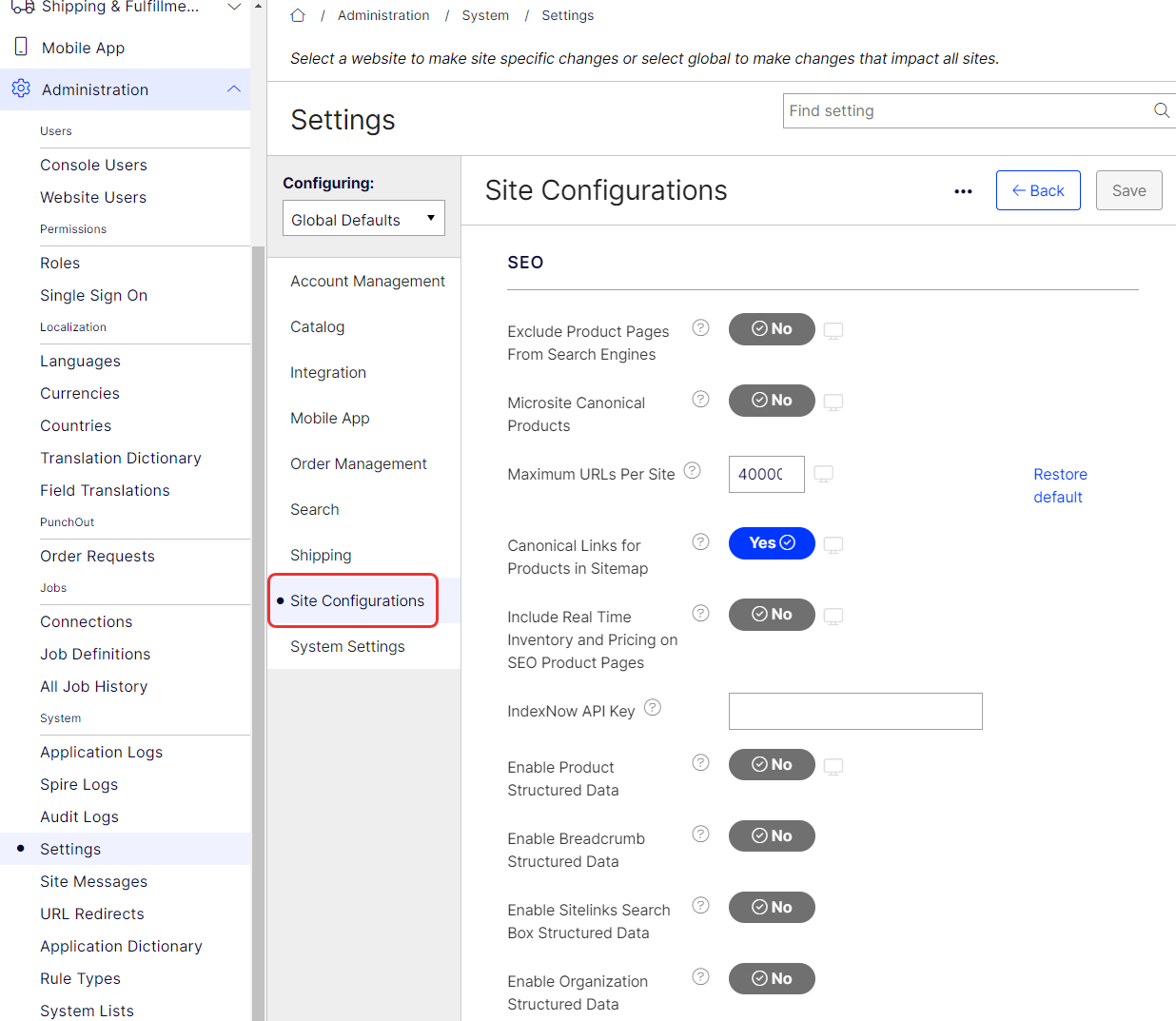Open Catalog settings category

point(318,326)
